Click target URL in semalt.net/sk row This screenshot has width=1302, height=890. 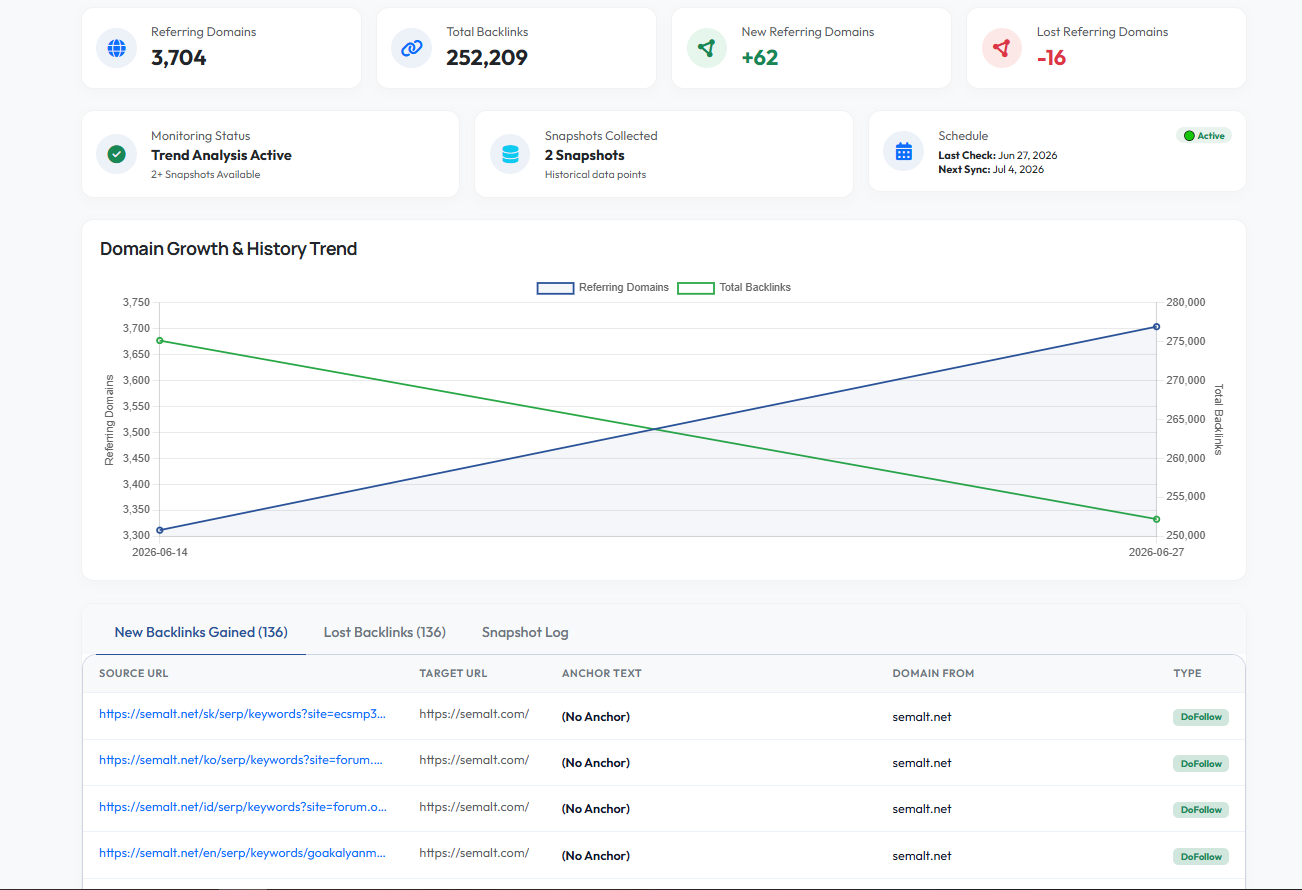(474, 714)
